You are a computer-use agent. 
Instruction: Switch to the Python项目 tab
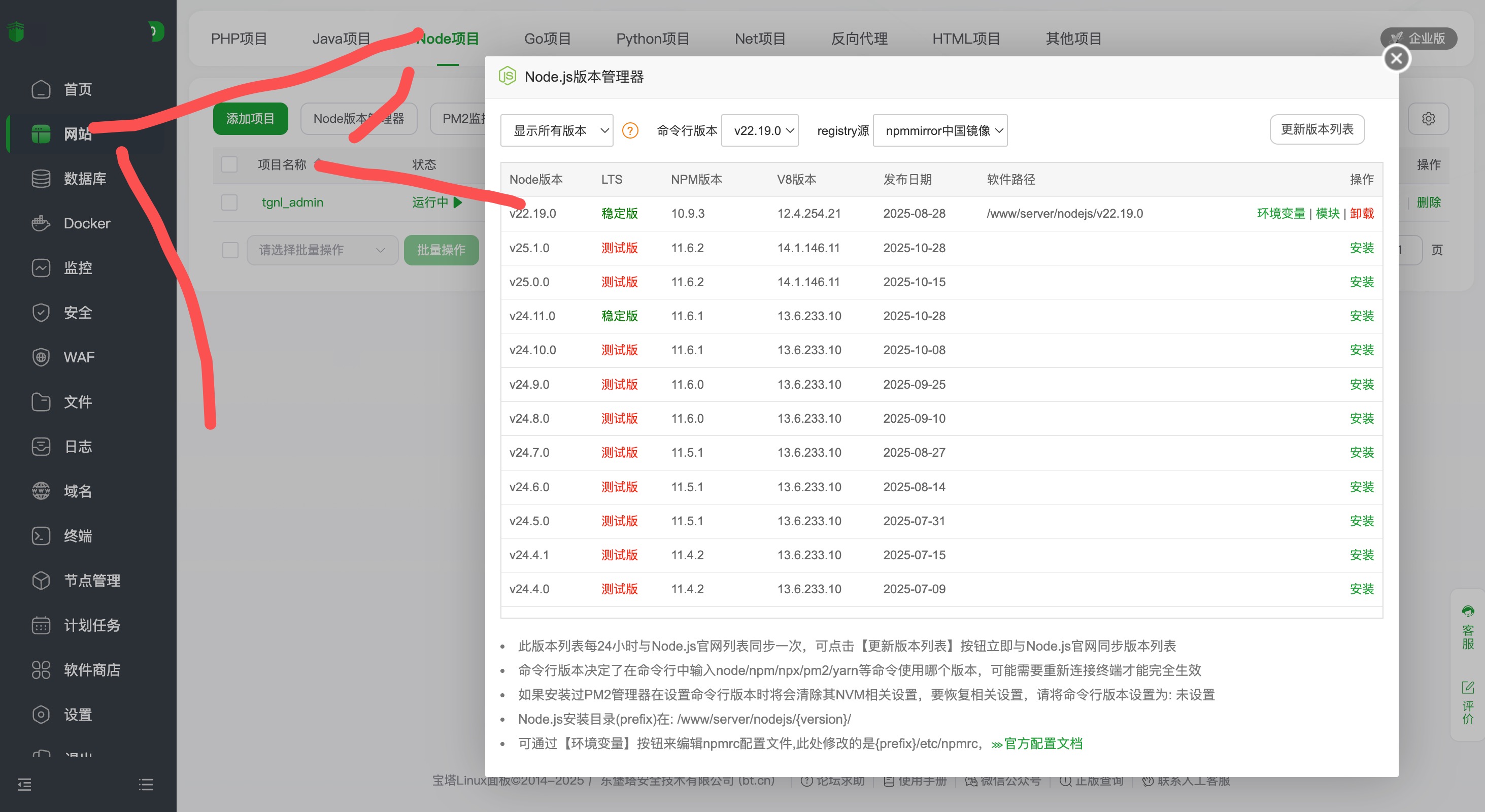653,39
